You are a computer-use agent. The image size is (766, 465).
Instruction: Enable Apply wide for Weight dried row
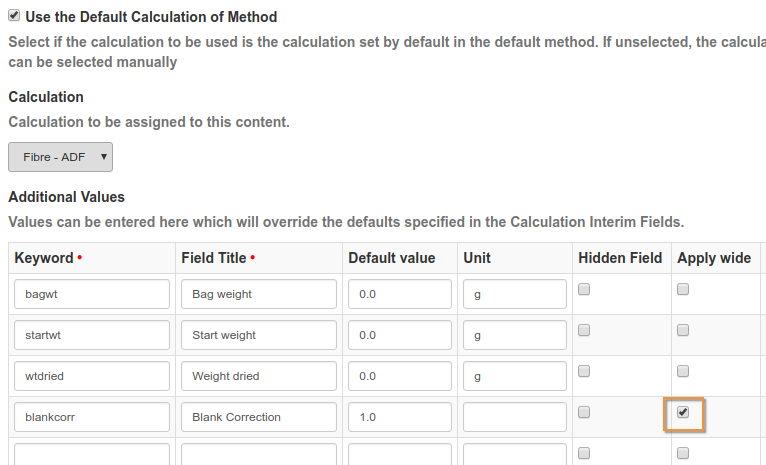[x=684, y=372]
